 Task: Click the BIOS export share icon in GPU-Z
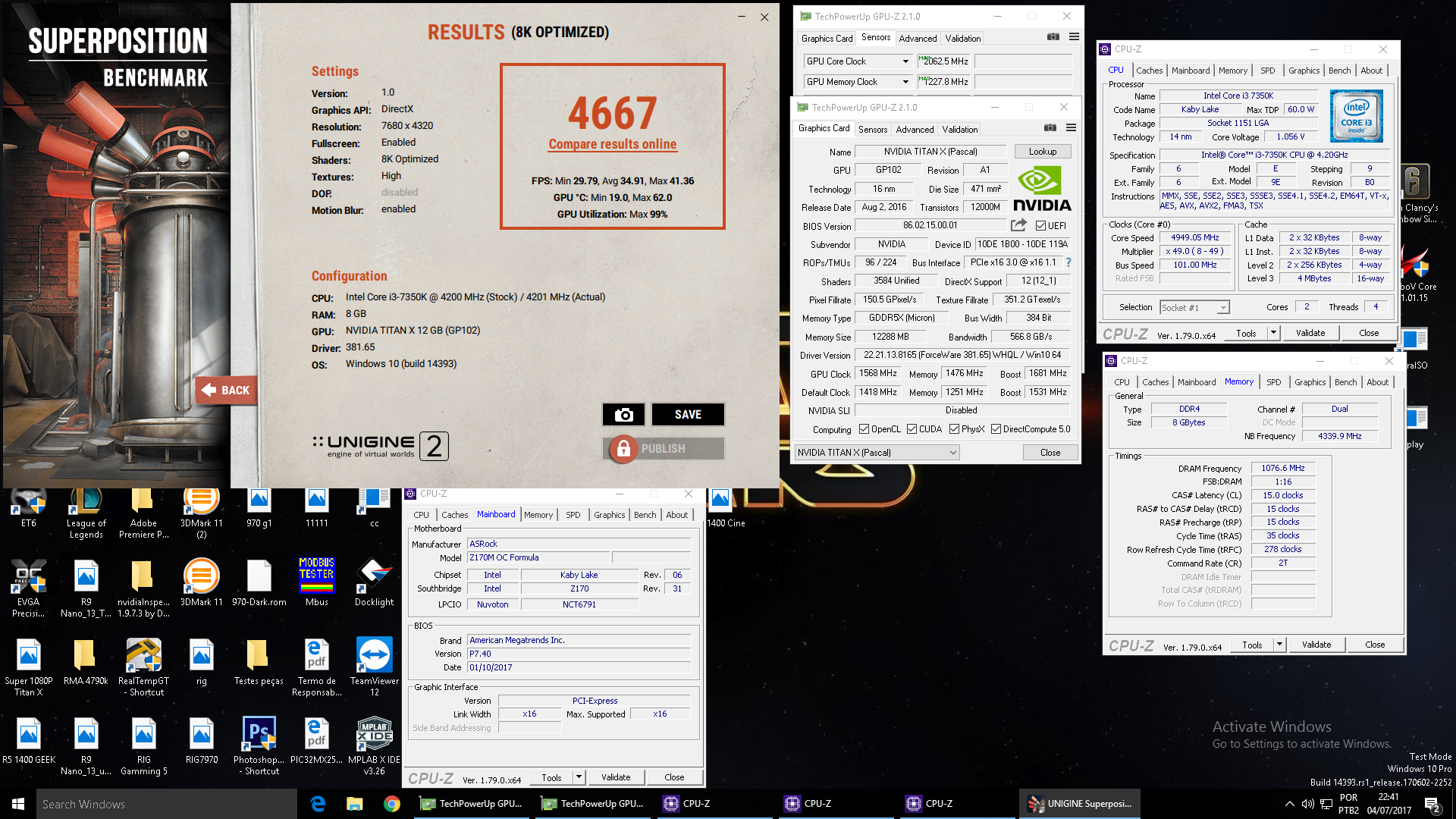tap(1018, 225)
